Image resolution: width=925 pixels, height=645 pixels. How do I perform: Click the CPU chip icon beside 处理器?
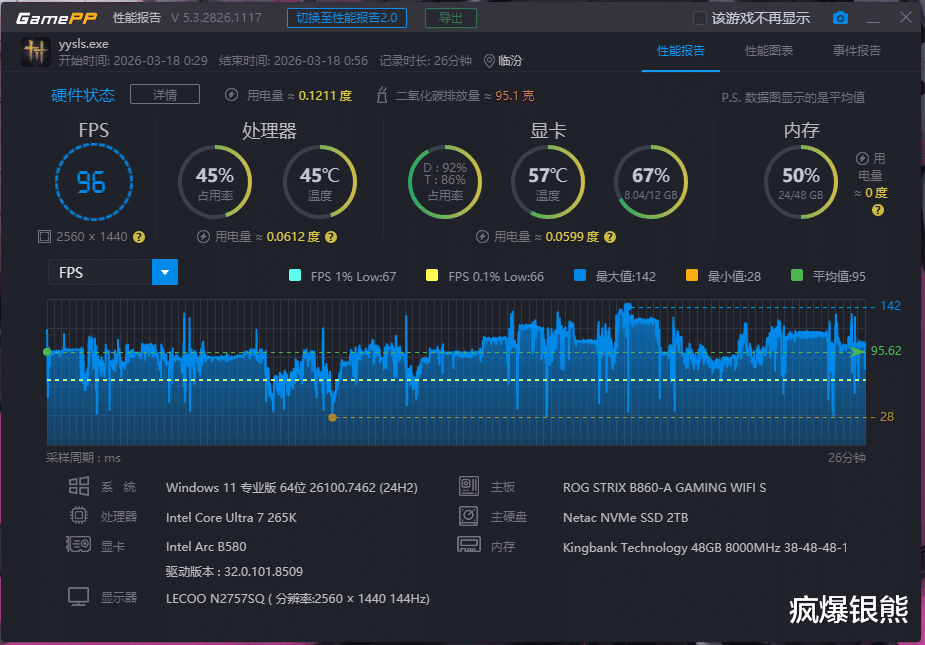click(x=78, y=516)
